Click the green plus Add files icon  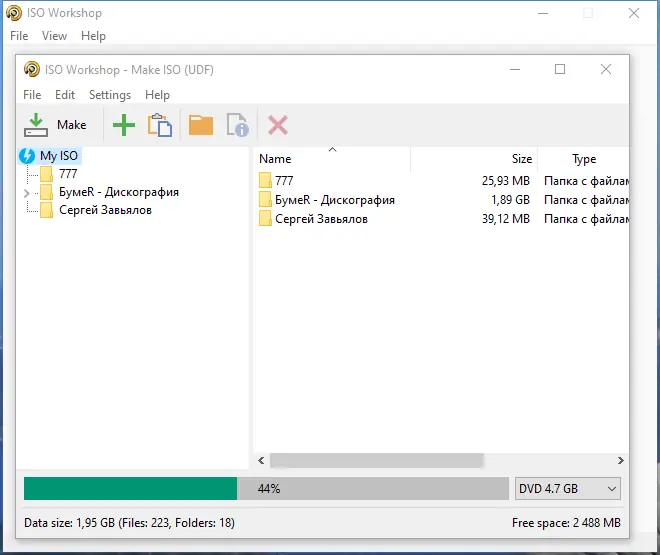coord(124,125)
